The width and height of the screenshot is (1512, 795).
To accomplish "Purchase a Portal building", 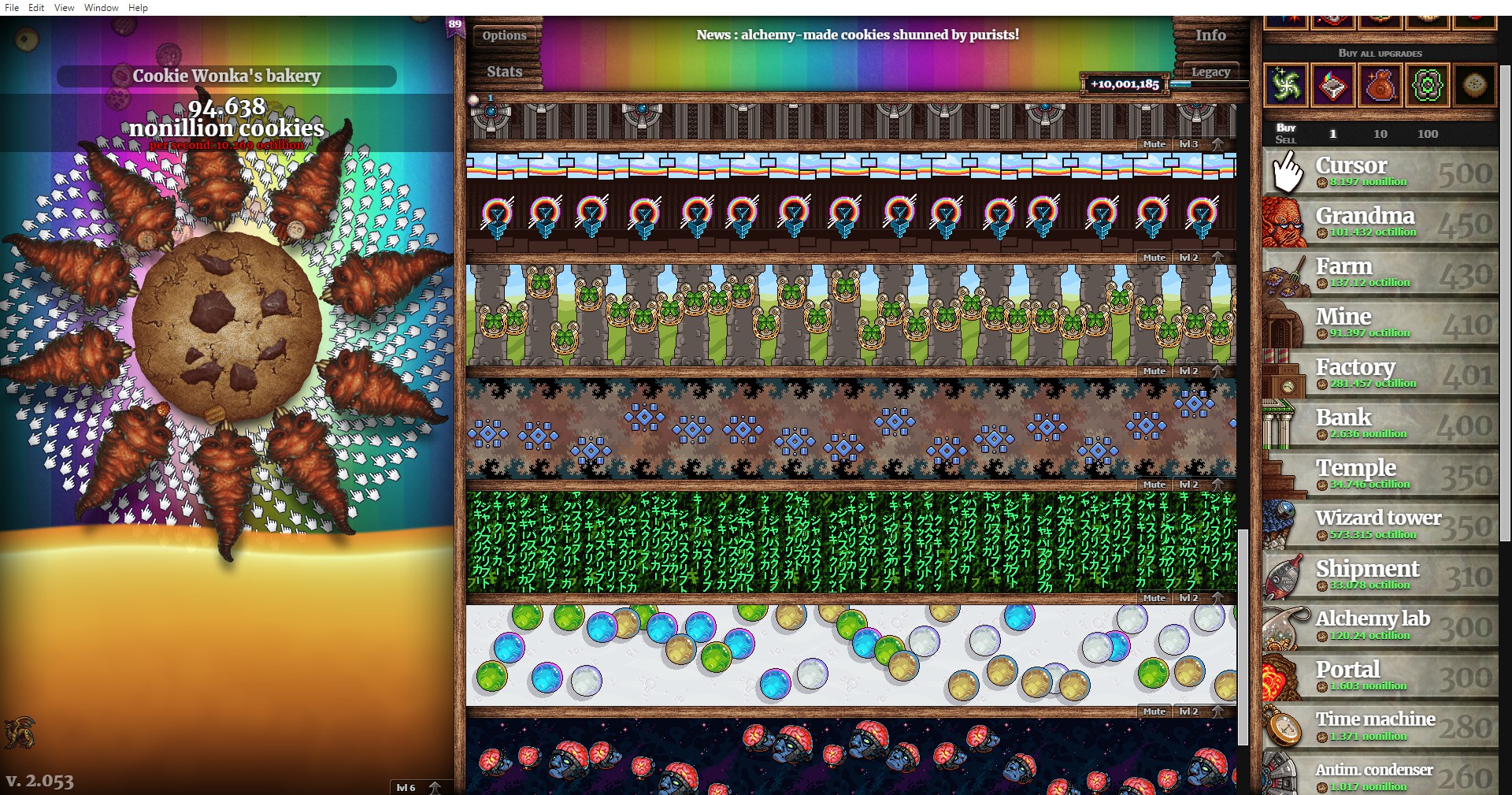I will (x=1380, y=676).
